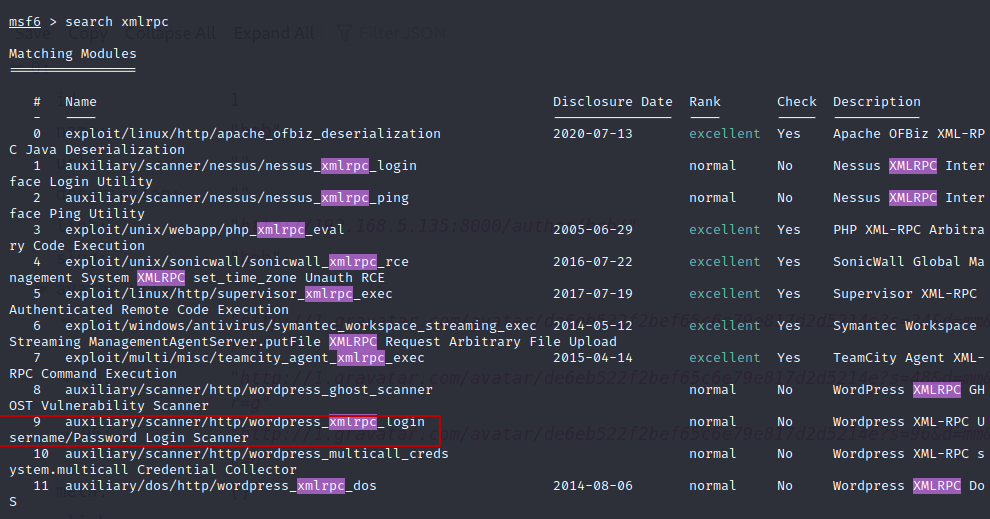The height and width of the screenshot is (519, 990).
Task: Click module wordpress_multicall_creds path
Action: 257,454
